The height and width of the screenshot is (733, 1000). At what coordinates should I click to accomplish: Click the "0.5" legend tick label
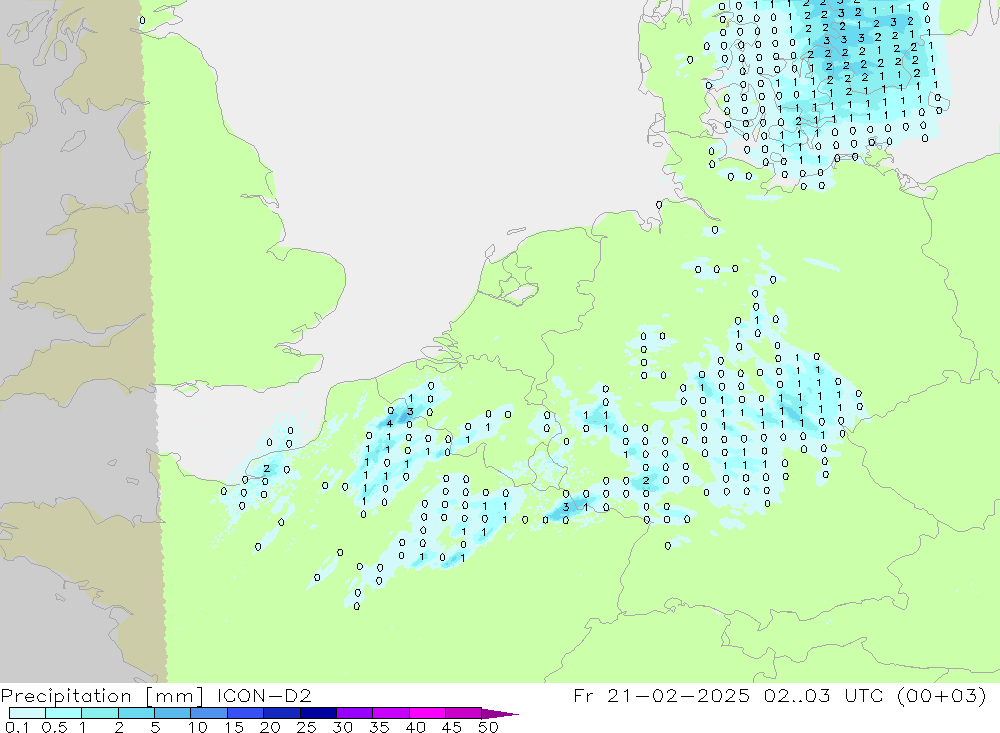(x=54, y=727)
